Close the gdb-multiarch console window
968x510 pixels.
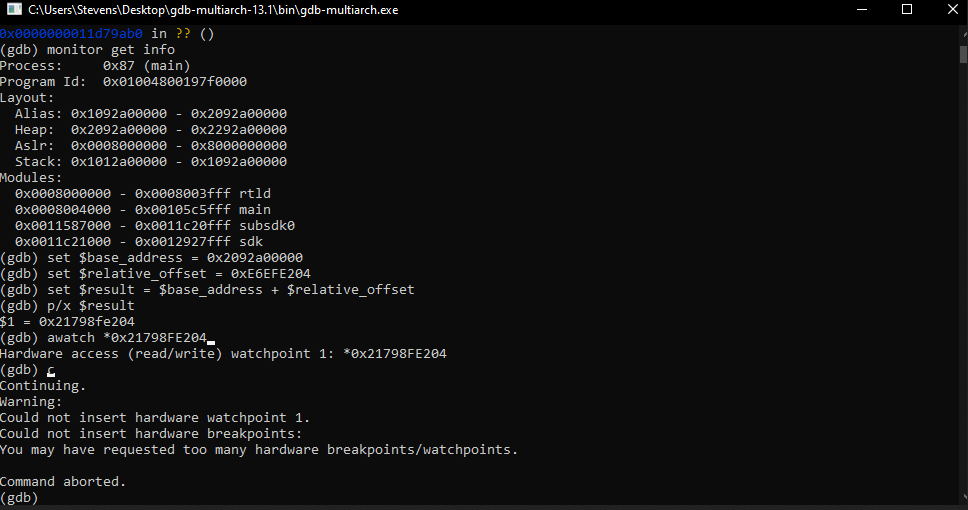point(952,9)
